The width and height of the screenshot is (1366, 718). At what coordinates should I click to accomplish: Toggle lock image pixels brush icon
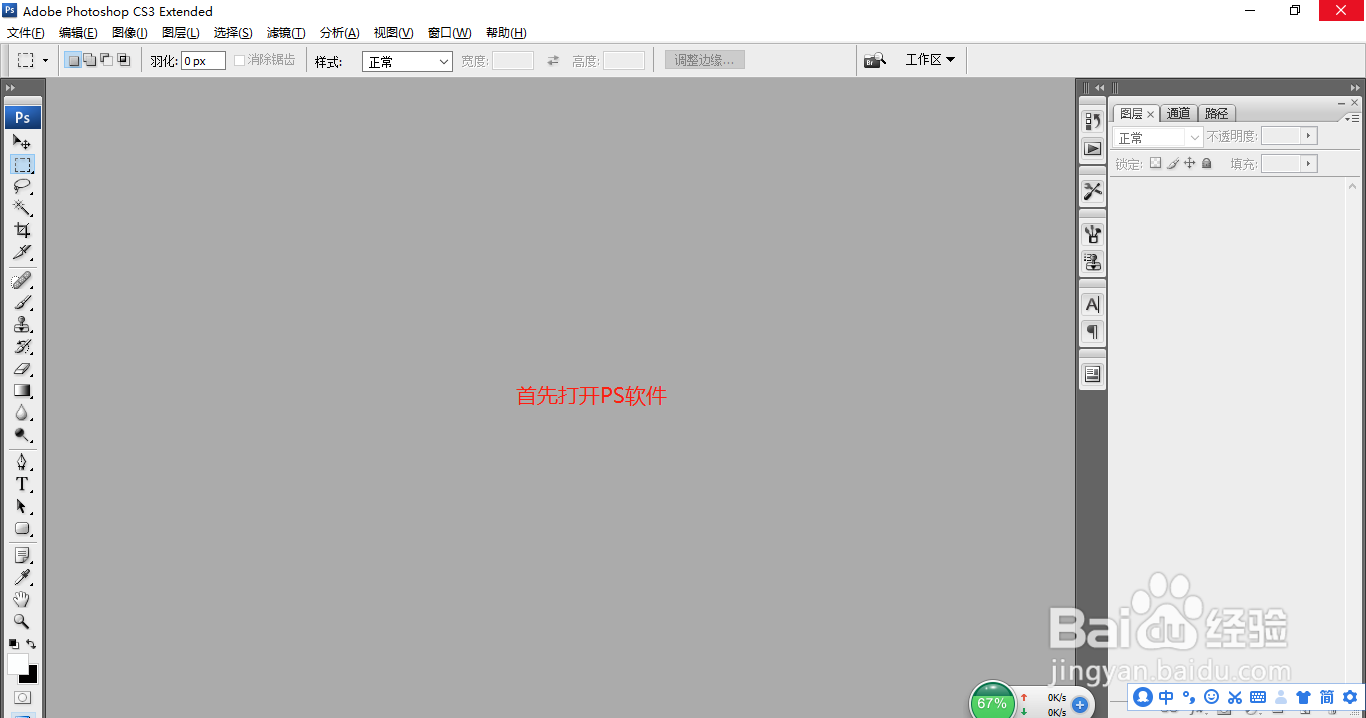click(1172, 163)
